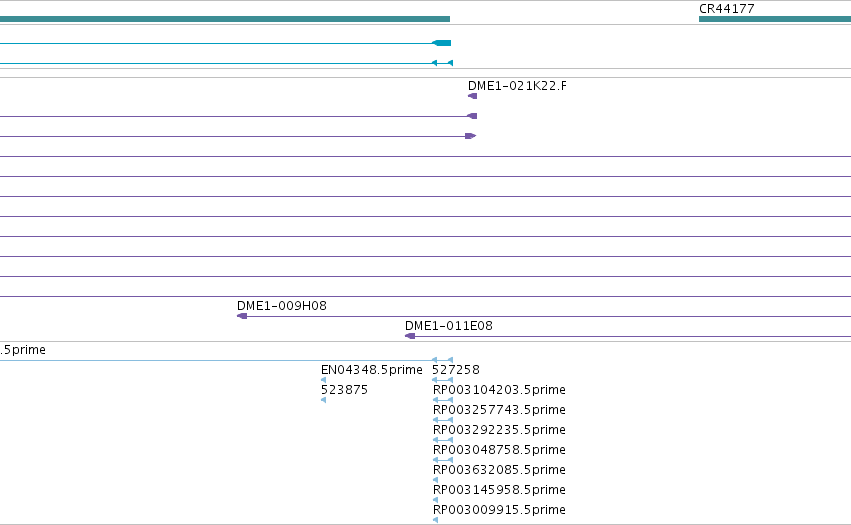Screen dimensions: 851x525
Task: Click the 527258 blue feature glyph
Action: pos(442,380)
